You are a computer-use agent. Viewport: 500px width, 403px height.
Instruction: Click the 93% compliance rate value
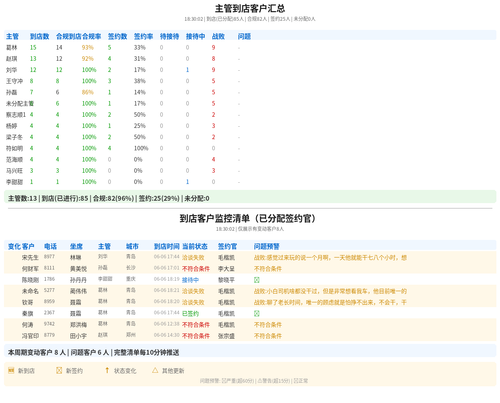(x=88, y=48)
